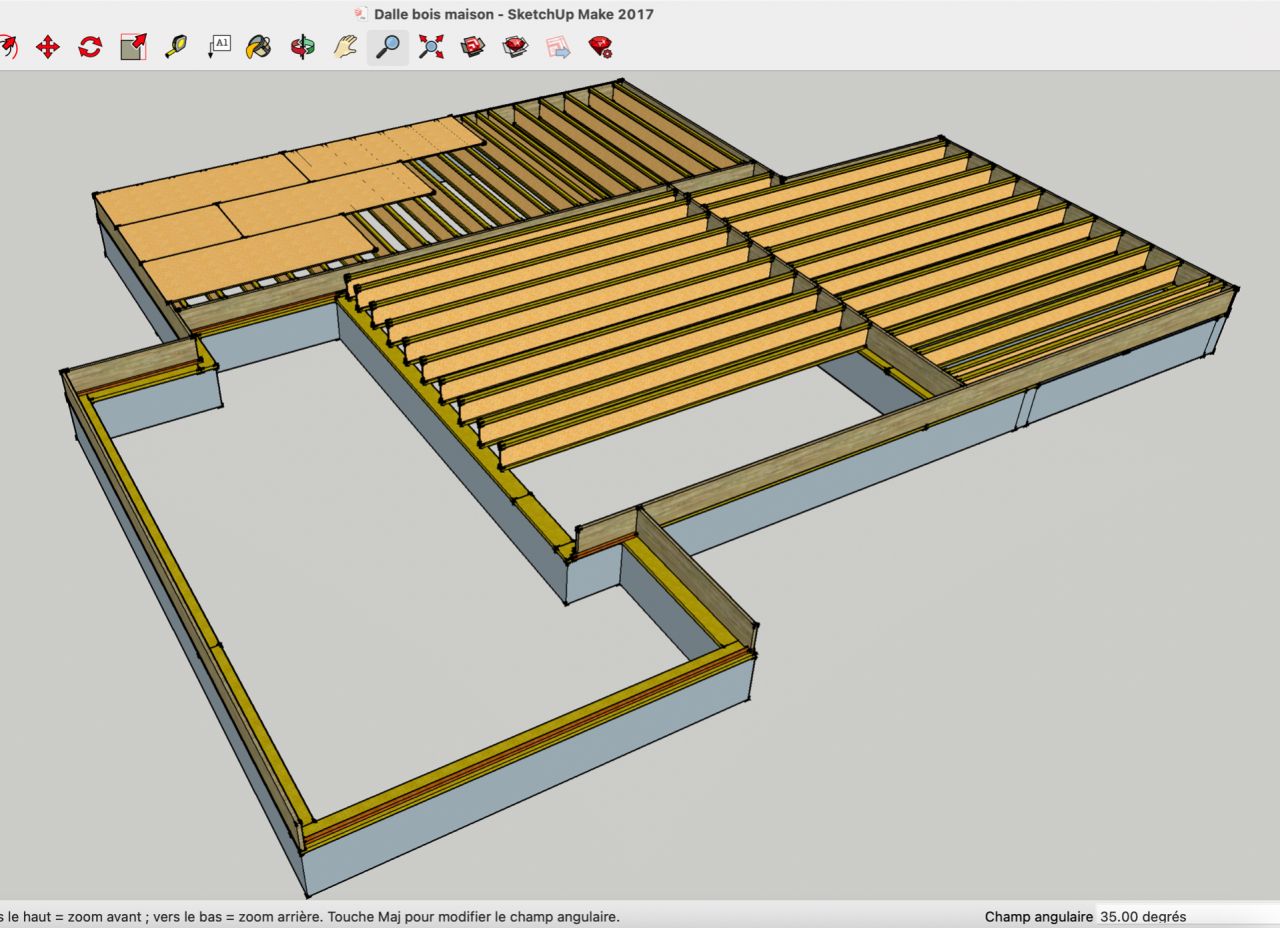Activate the Scale tool

133,47
